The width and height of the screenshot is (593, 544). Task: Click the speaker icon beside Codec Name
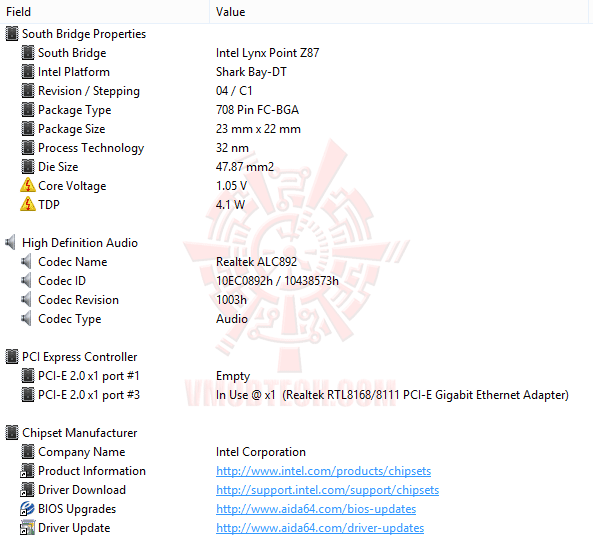(26, 261)
